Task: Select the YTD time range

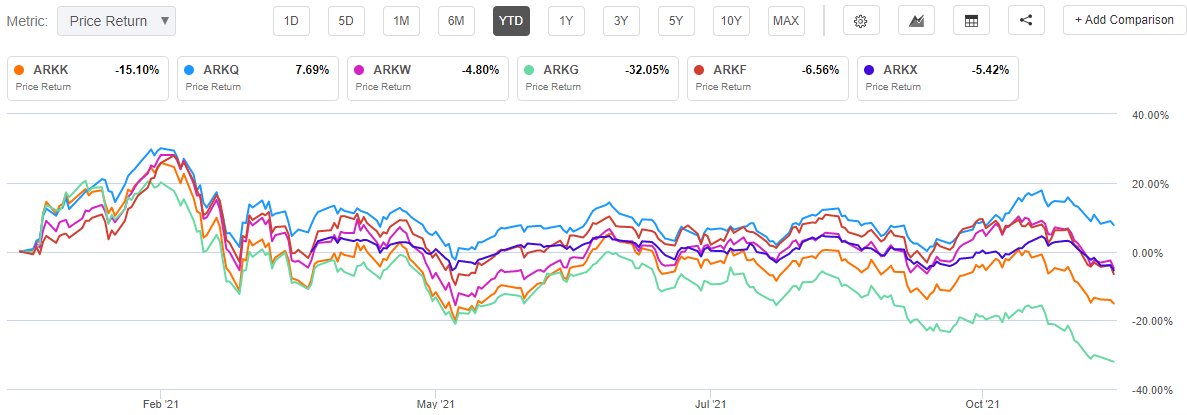Action: point(511,21)
